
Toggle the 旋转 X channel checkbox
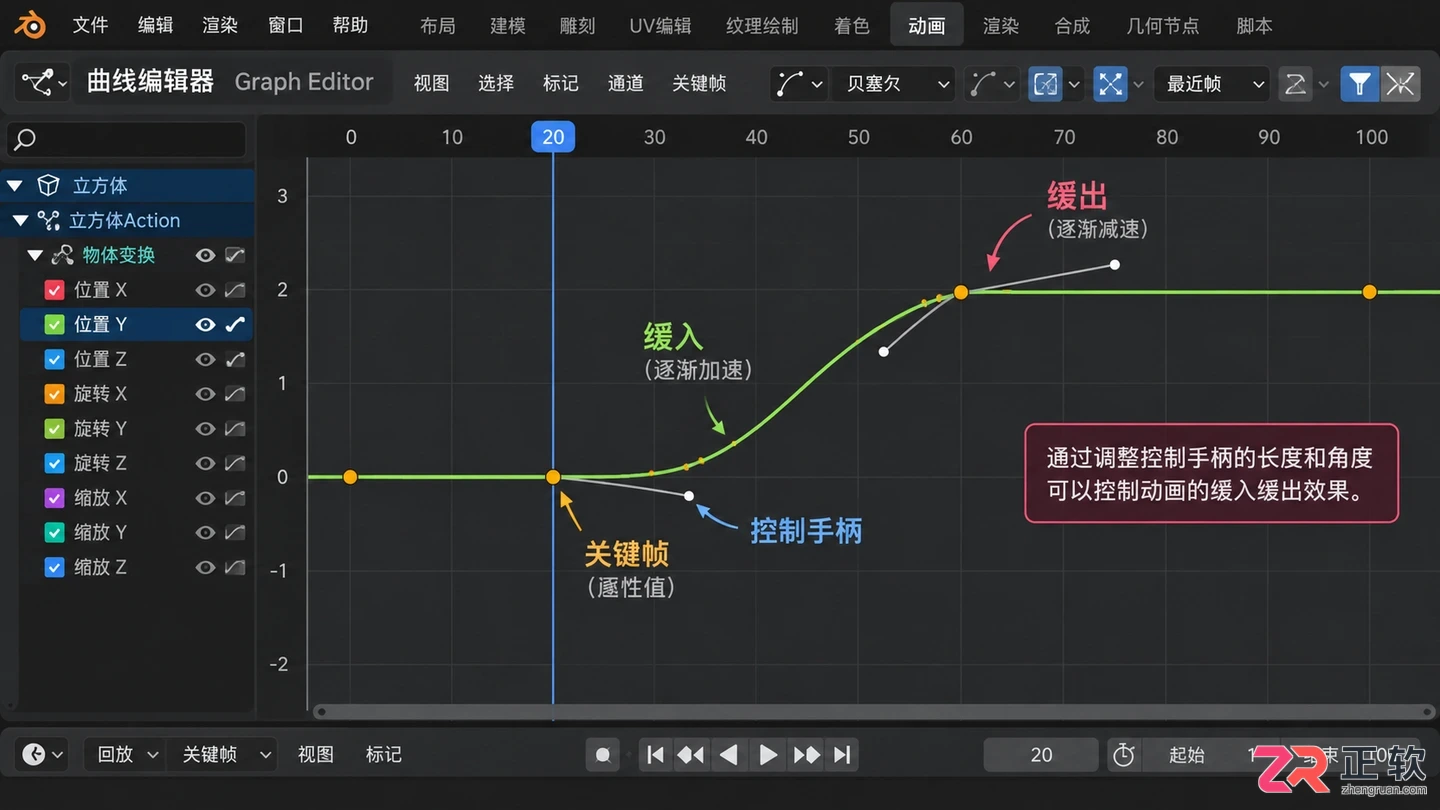click(x=55, y=394)
